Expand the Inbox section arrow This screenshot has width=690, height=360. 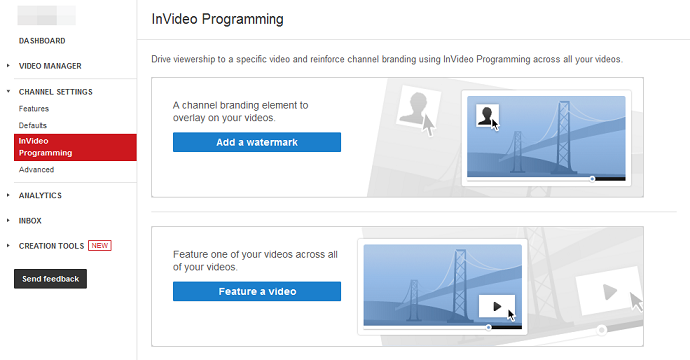tap(8, 220)
